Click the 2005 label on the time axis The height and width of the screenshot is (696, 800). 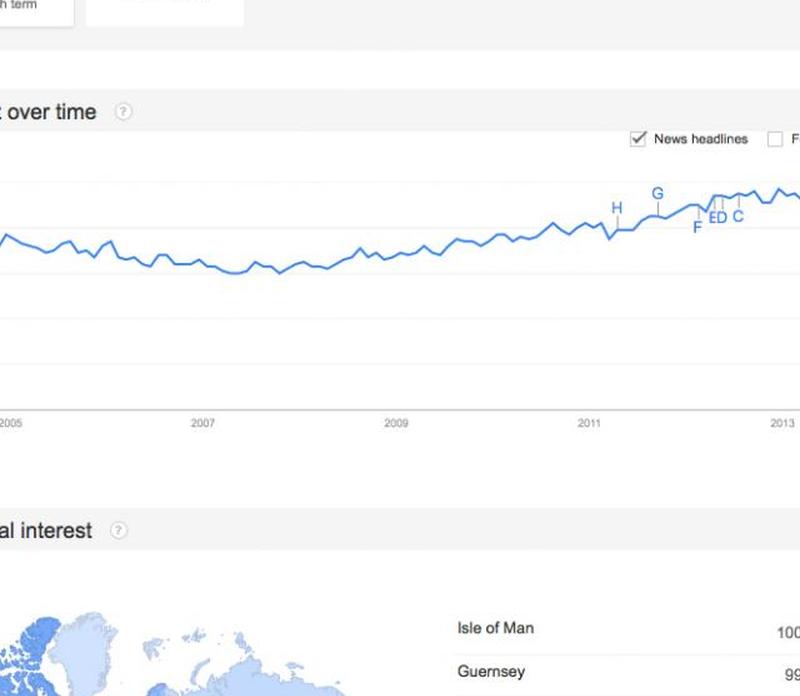[x=10, y=423]
